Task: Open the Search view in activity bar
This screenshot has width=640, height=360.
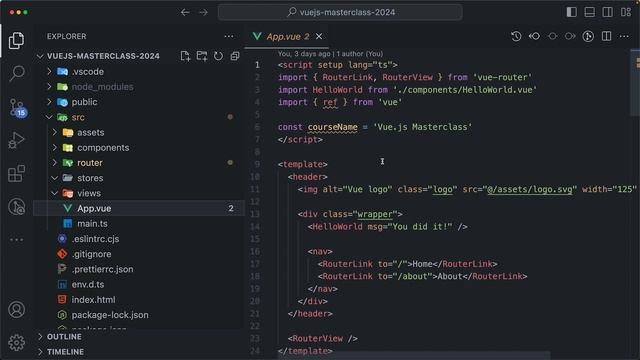Action: (x=16, y=73)
